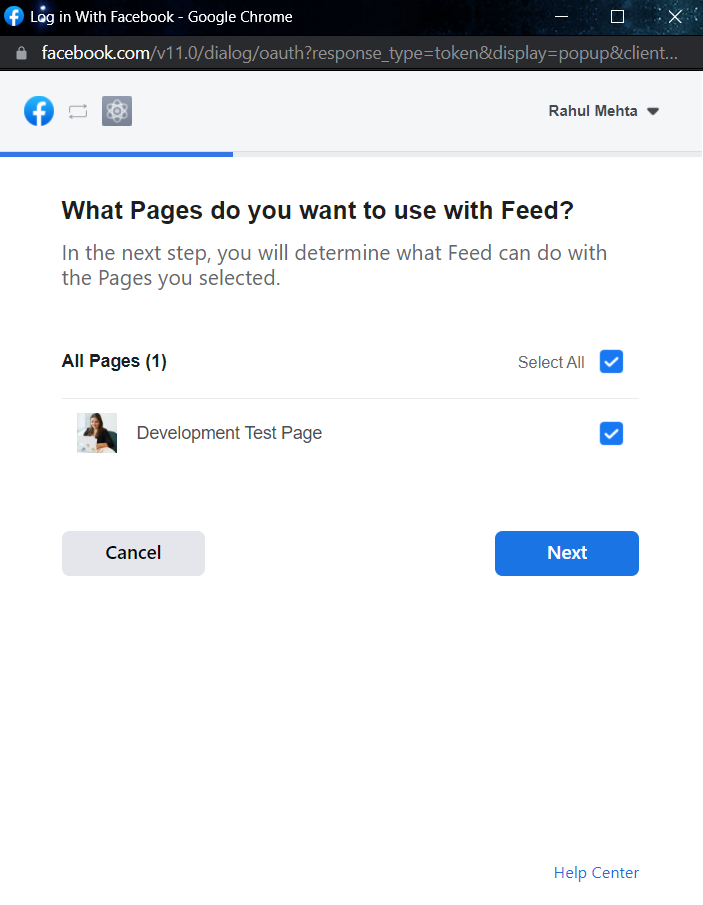Open the Help Center link
The width and height of the screenshot is (703, 905).
[596, 873]
